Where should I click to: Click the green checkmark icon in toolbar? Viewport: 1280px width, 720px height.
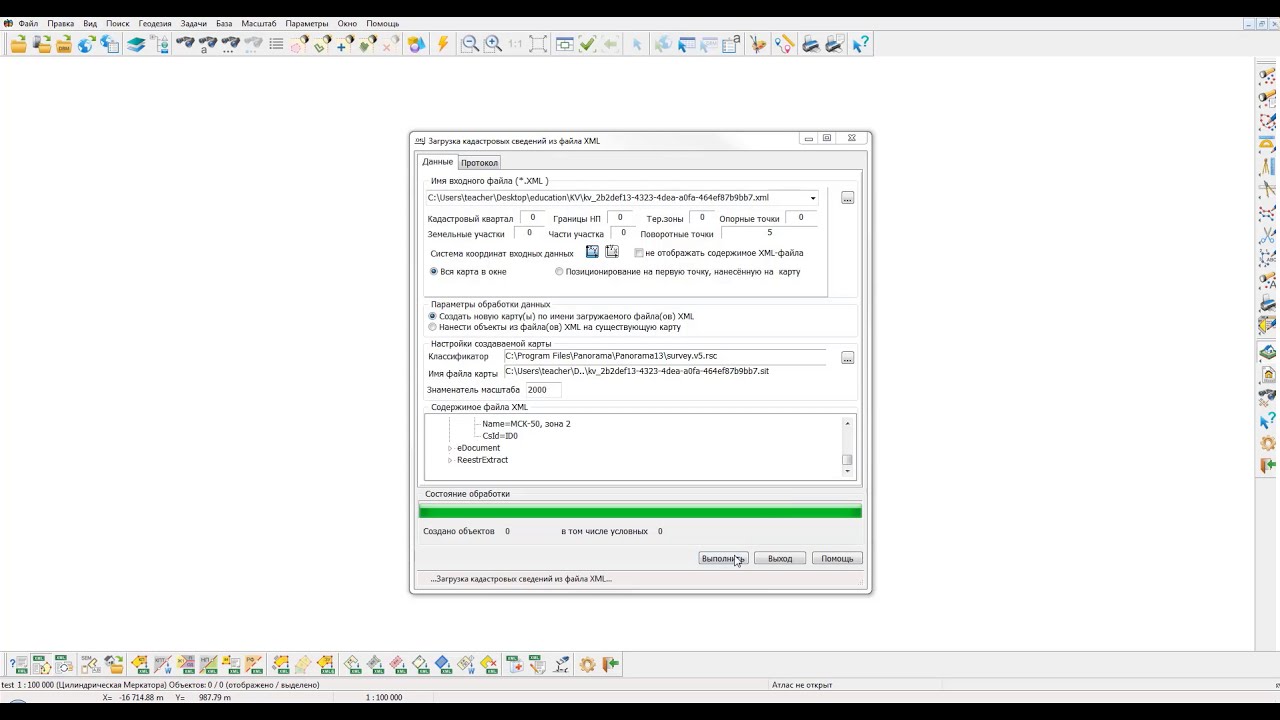(x=587, y=44)
